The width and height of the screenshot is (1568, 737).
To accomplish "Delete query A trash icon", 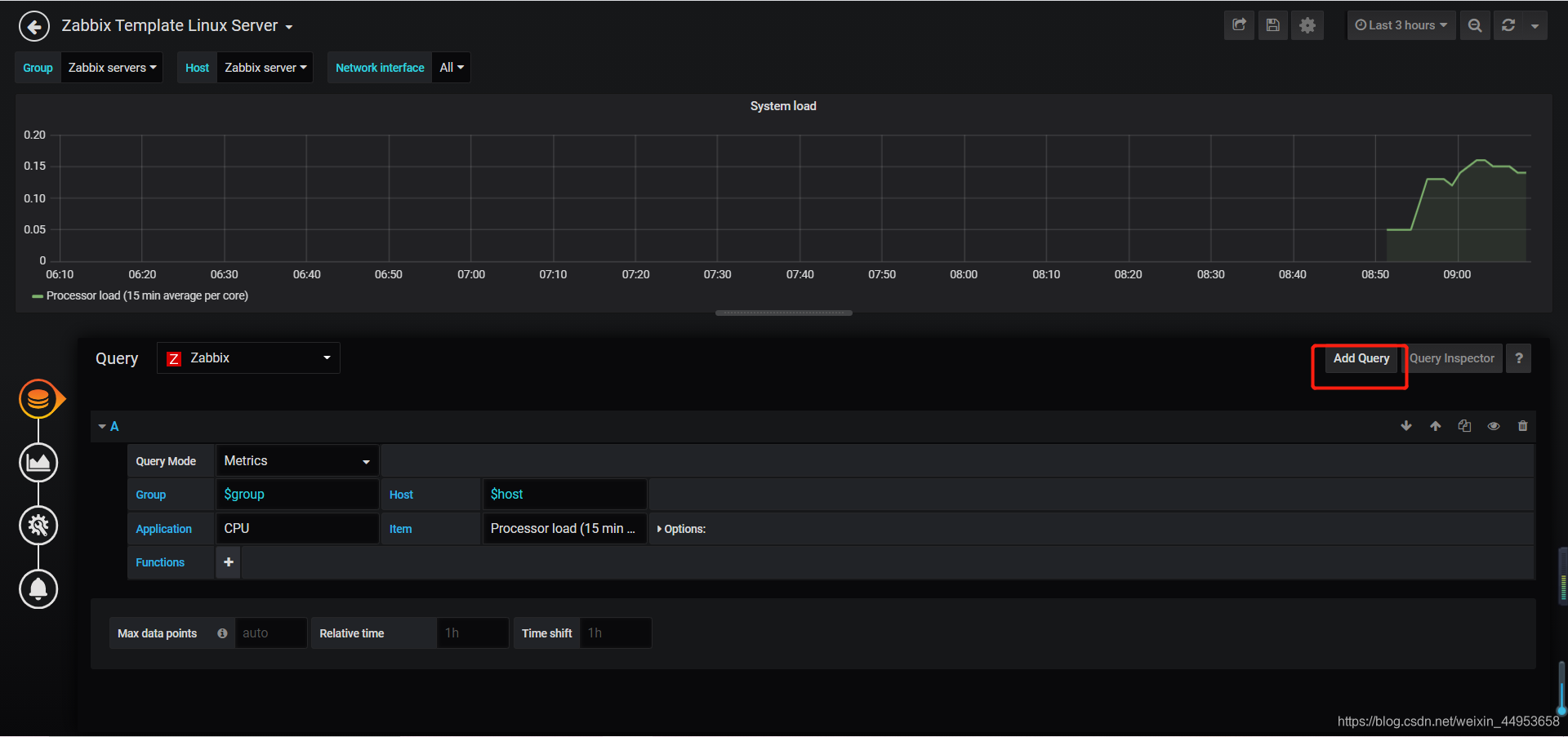I will tap(1522, 426).
